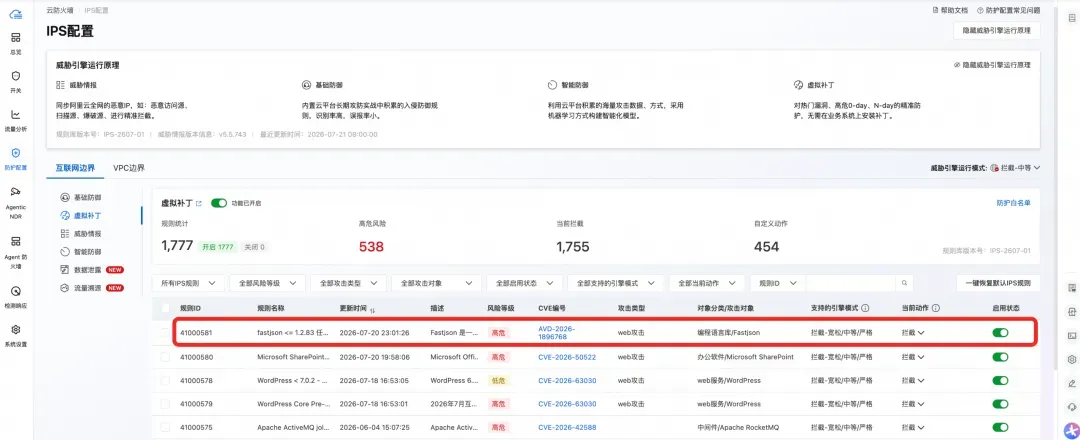
Task: Click the info icon beside 支持的引擎模式
Action: pyautogui.click(x=865, y=308)
